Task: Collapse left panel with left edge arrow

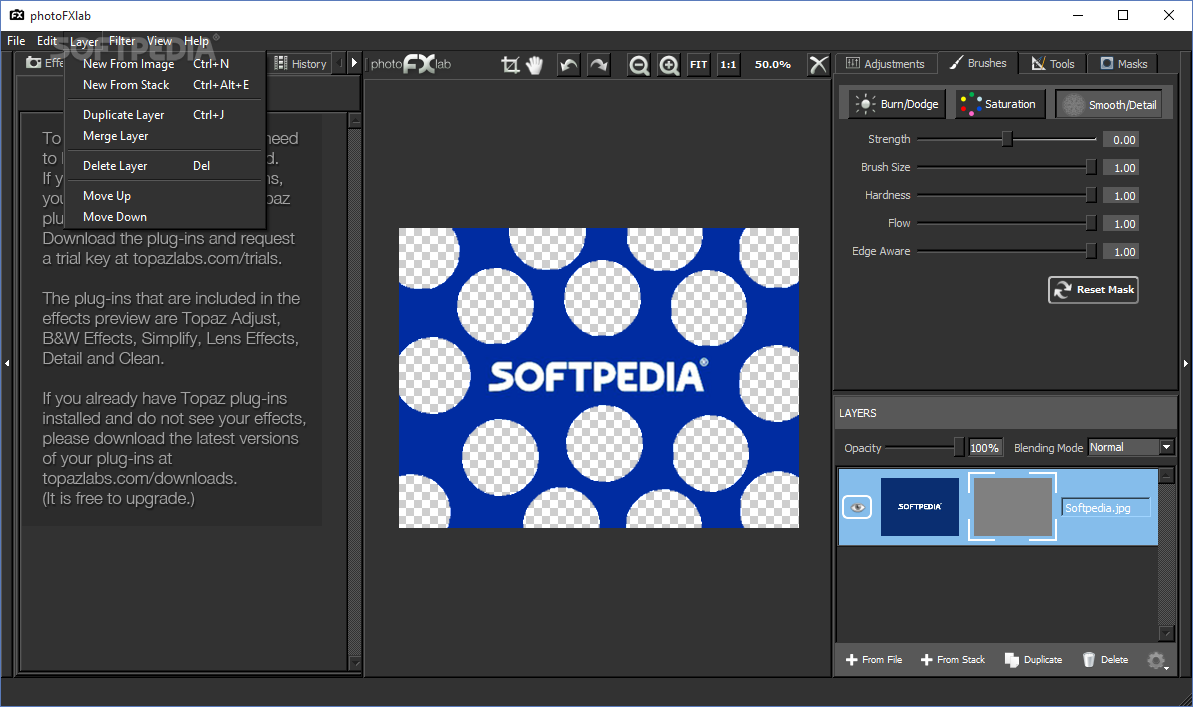Action: [x=7, y=364]
